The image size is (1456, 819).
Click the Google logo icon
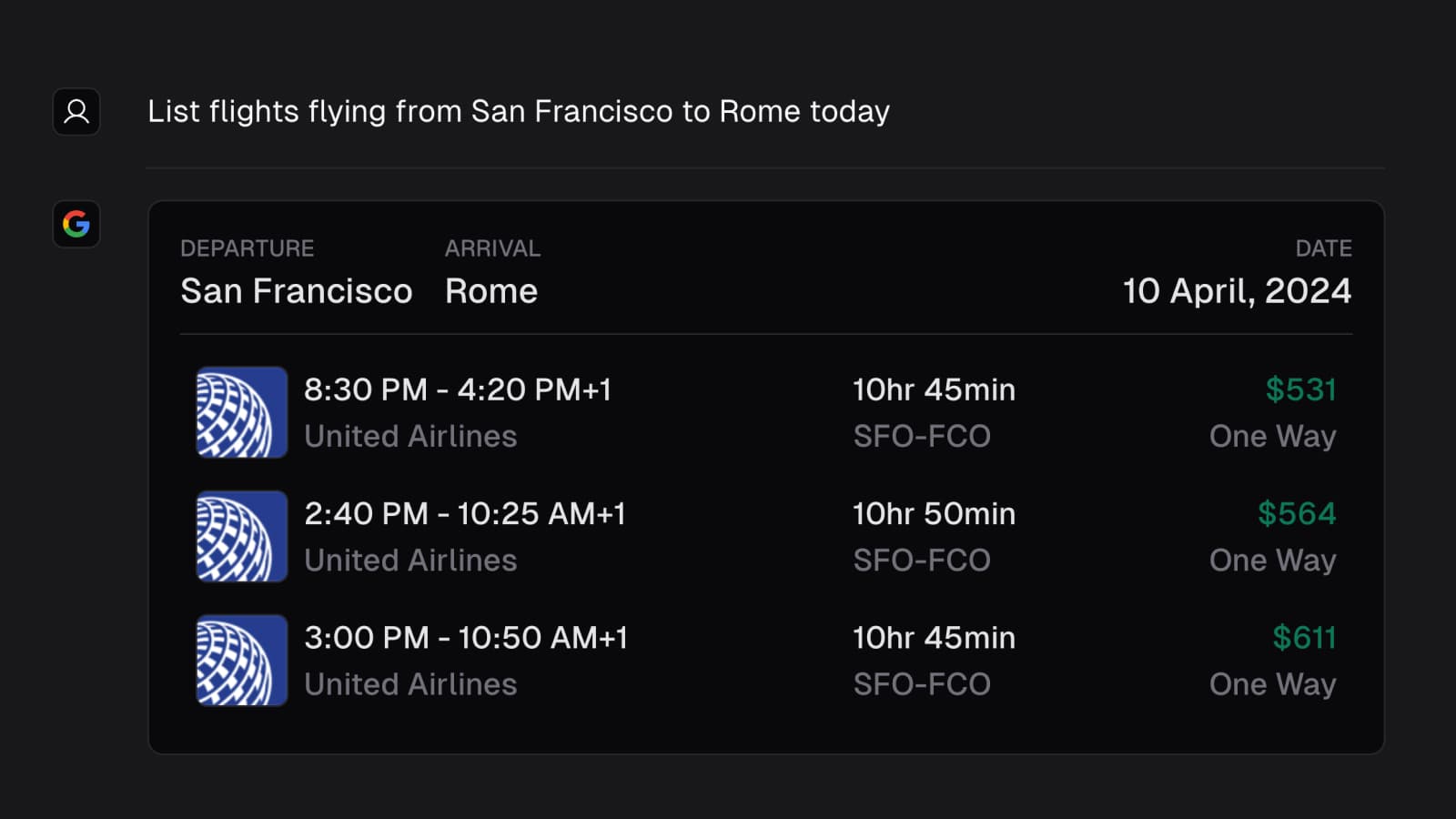(x=76, y=224)
